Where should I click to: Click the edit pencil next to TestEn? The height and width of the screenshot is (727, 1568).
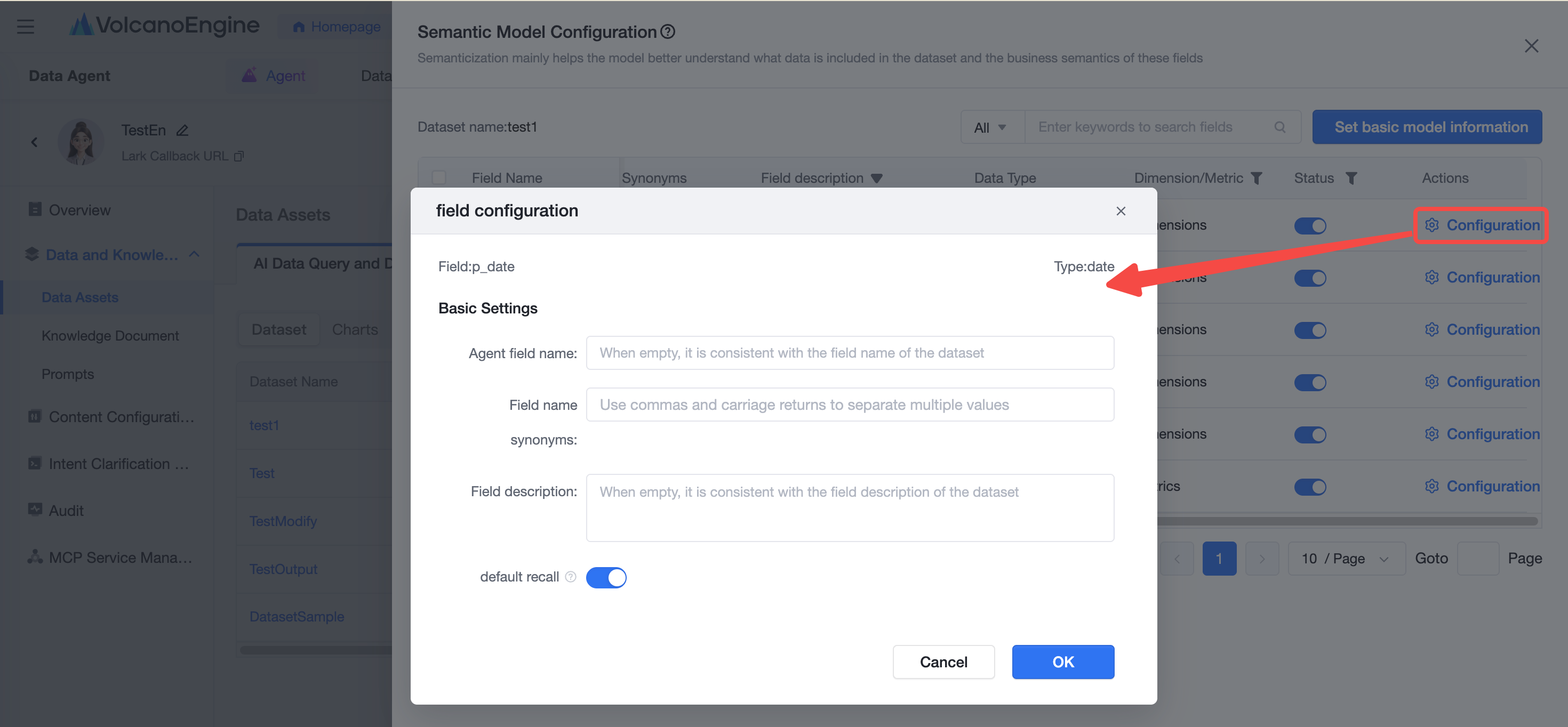point(182,130)
